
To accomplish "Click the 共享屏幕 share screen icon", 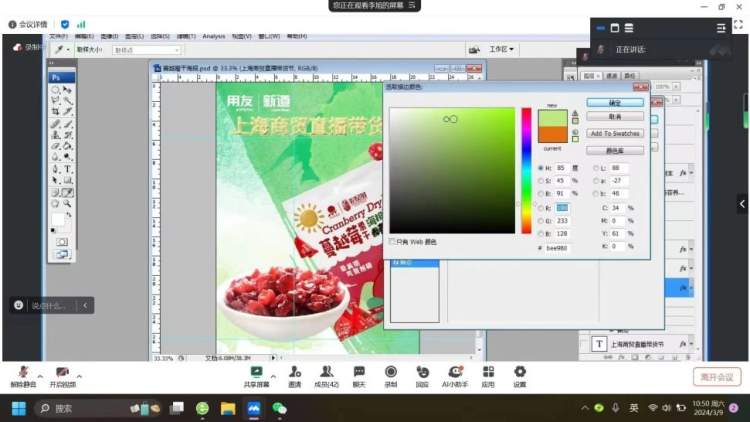I will [257, 372].
